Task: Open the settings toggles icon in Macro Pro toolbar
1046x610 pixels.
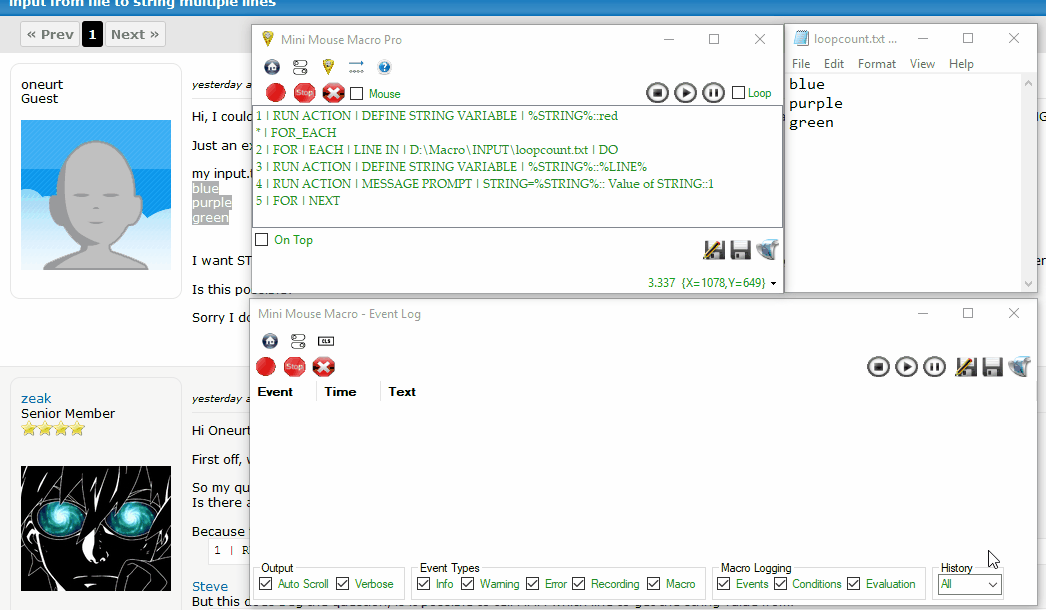Action: click(300, 67)
